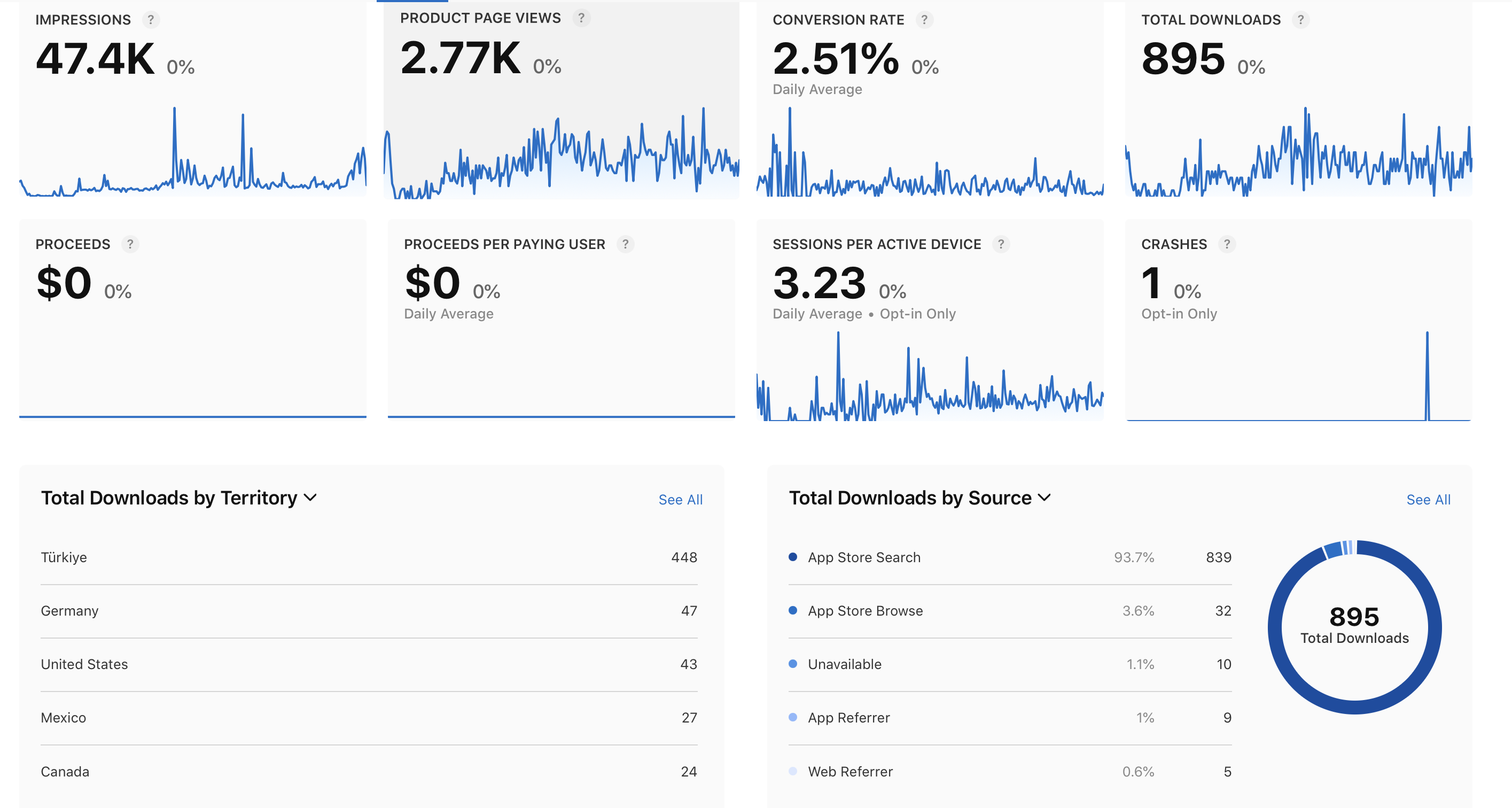
Task: Select the Türkiye territory row
Action: pyautogui.click(x=369, y=557)
